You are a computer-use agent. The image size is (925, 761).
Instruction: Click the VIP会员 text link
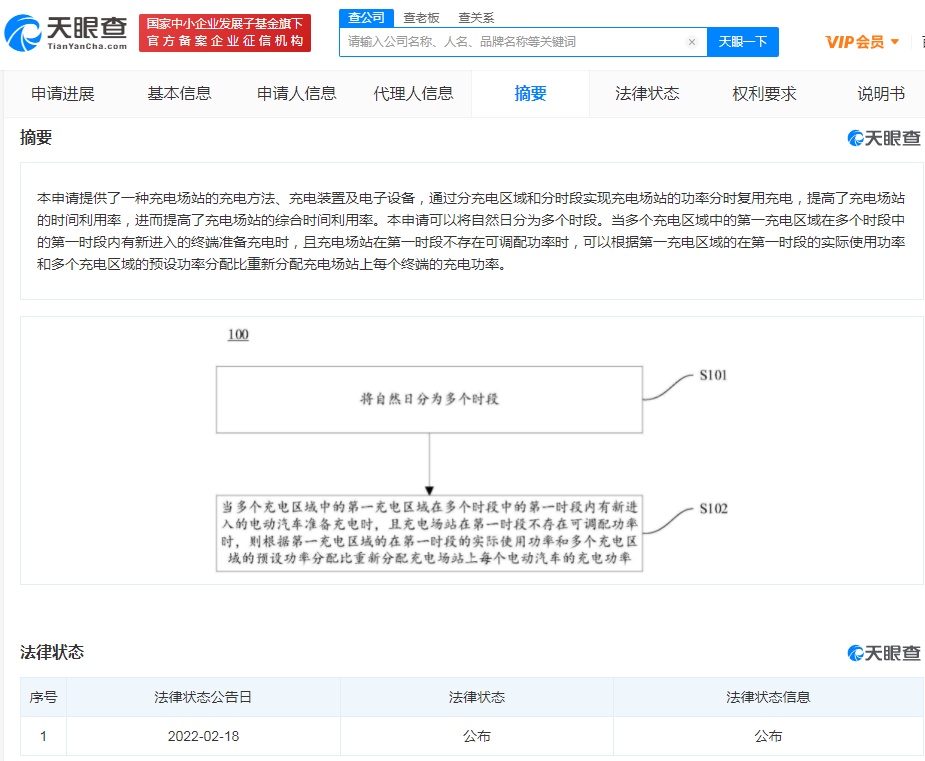coord(855,42)
